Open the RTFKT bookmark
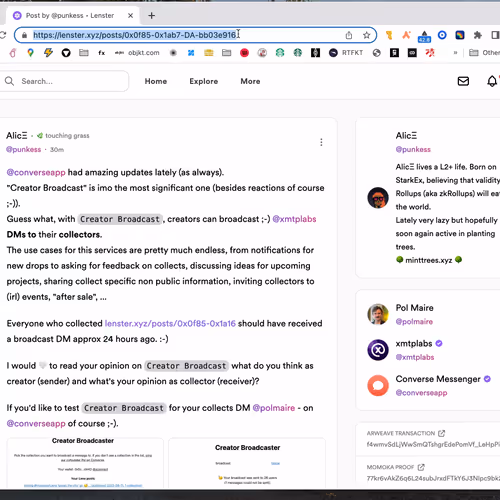The height and width of the screenshot is (500, 500). 346,53
